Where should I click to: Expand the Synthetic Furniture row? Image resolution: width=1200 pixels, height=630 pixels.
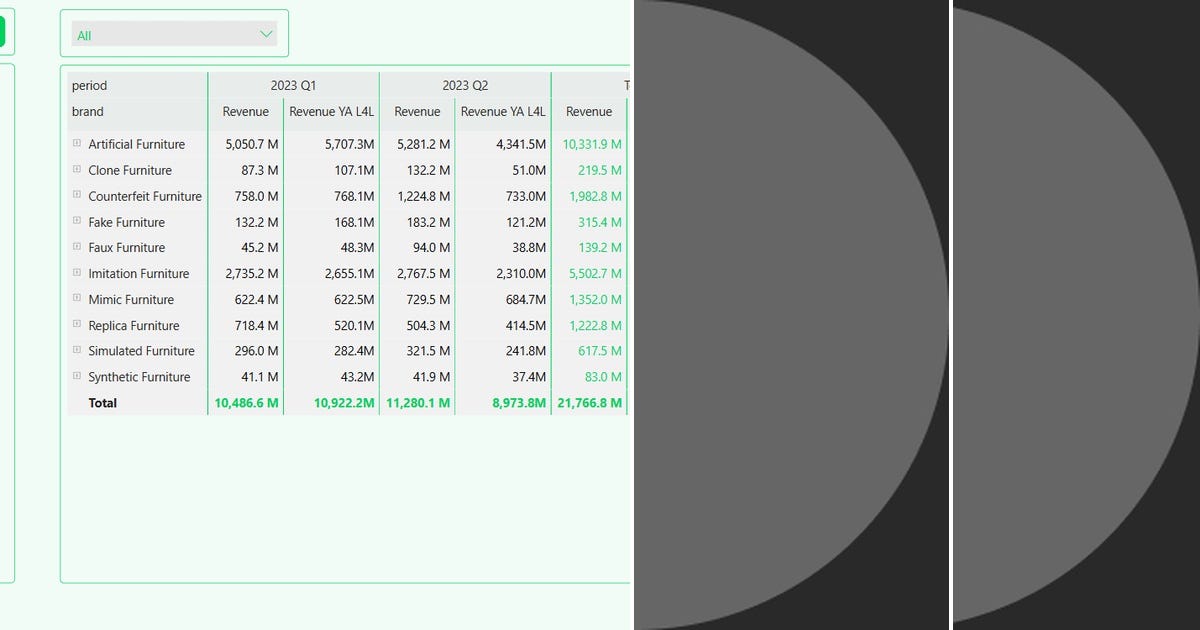tap(77, 377)
